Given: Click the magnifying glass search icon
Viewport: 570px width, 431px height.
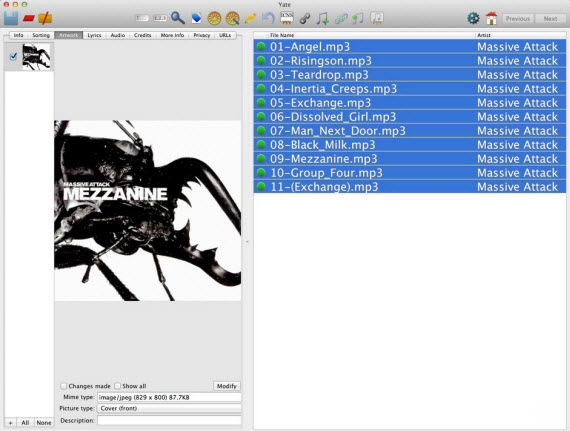Looking at the screenshot, I should click(178, 17).
